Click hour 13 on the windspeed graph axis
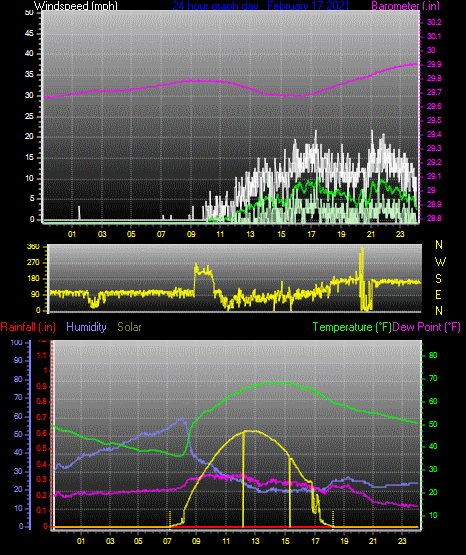 (251, 234)
